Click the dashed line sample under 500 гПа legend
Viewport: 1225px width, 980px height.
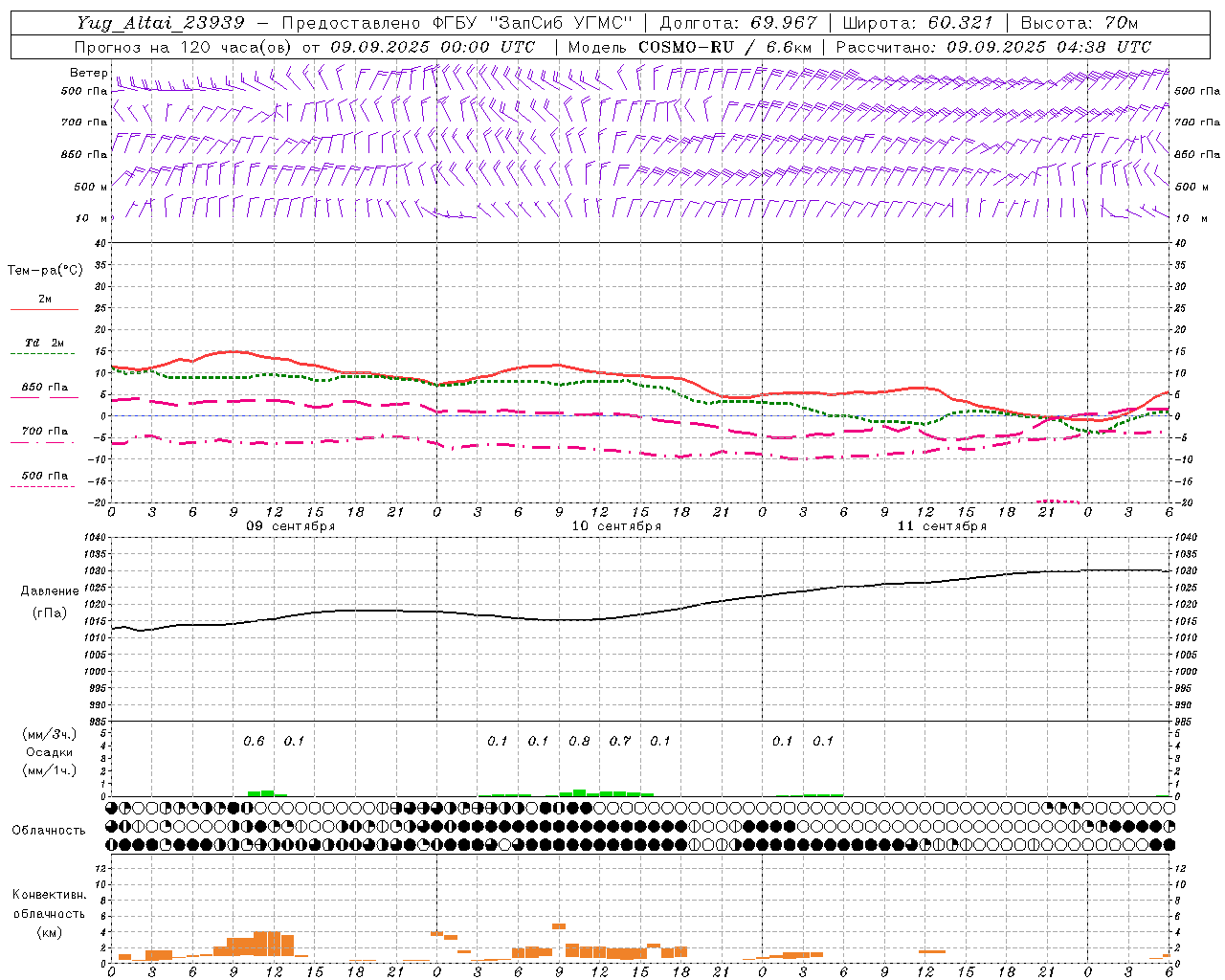(42, 486)
